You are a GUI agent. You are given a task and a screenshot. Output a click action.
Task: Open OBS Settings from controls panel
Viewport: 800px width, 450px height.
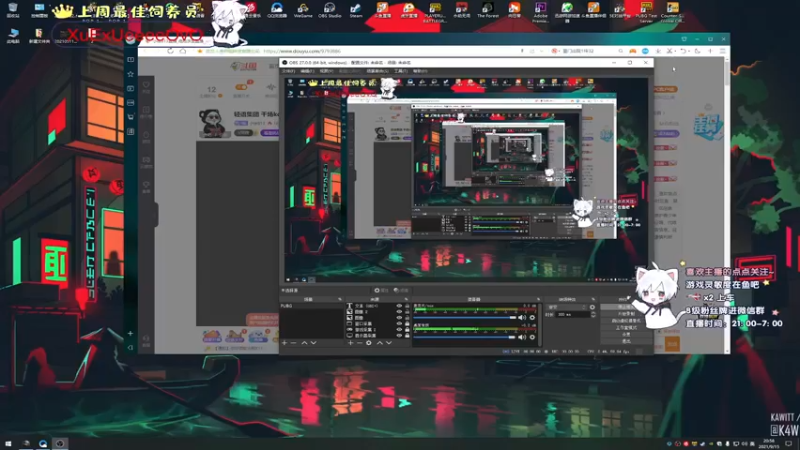tap(626, 334)
